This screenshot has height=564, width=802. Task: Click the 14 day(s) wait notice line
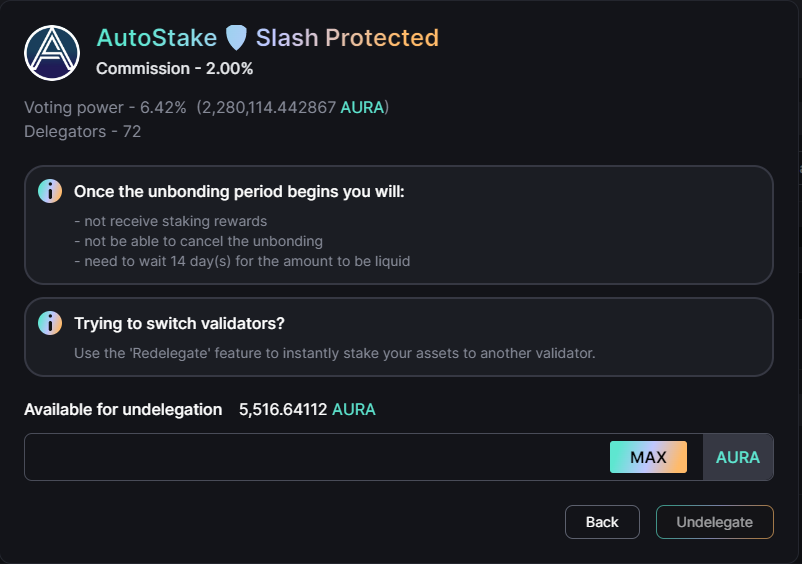[242, 261]
